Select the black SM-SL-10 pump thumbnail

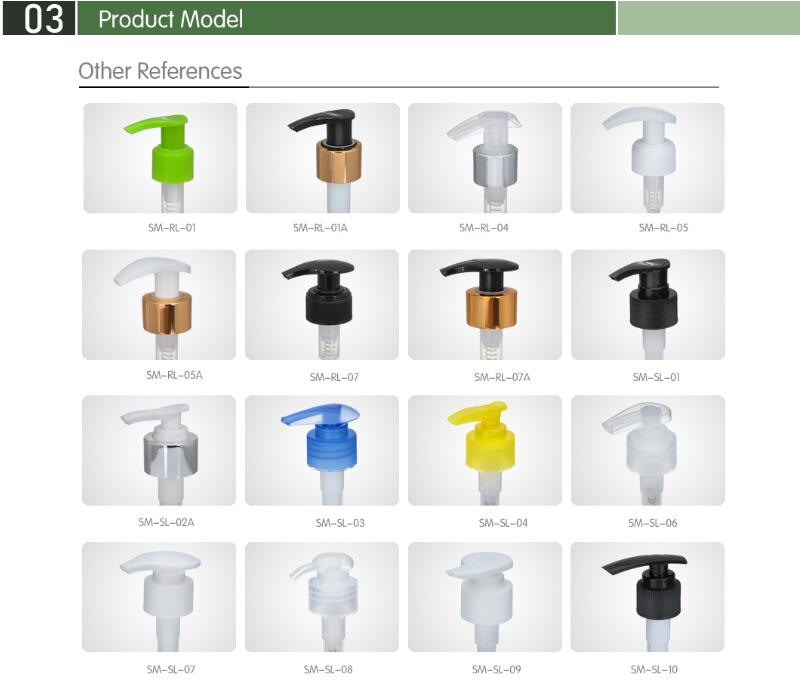pos(648,597)
